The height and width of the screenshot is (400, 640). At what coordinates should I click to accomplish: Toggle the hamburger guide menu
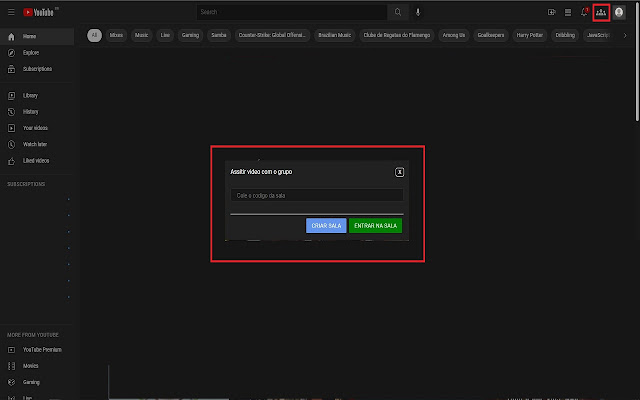coord(11,12)
